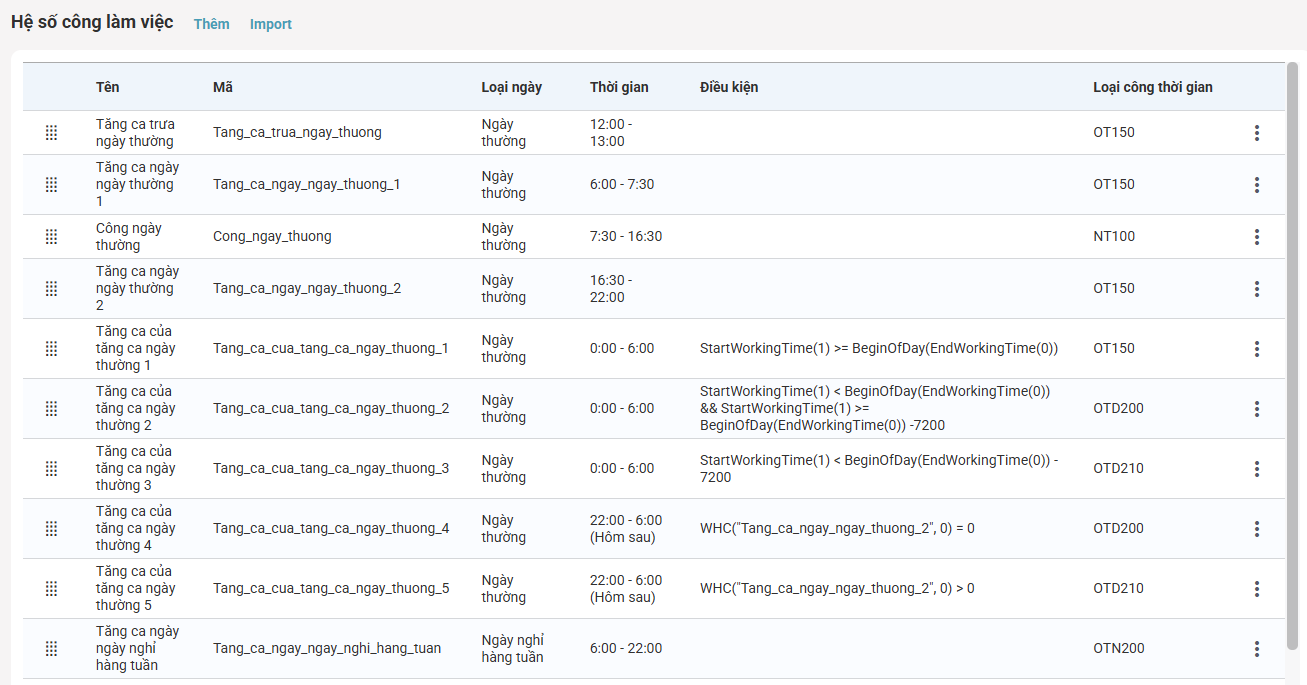Viewport: 1307px width, 685px height.
Task: Open more actions for Tang_ca_cua_tang_ca_ngay_thuong_3
Action: (1257, 469)
